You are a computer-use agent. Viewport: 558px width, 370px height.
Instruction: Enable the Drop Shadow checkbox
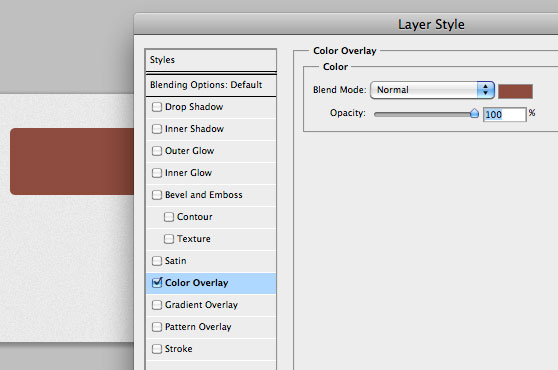point(157,107)
